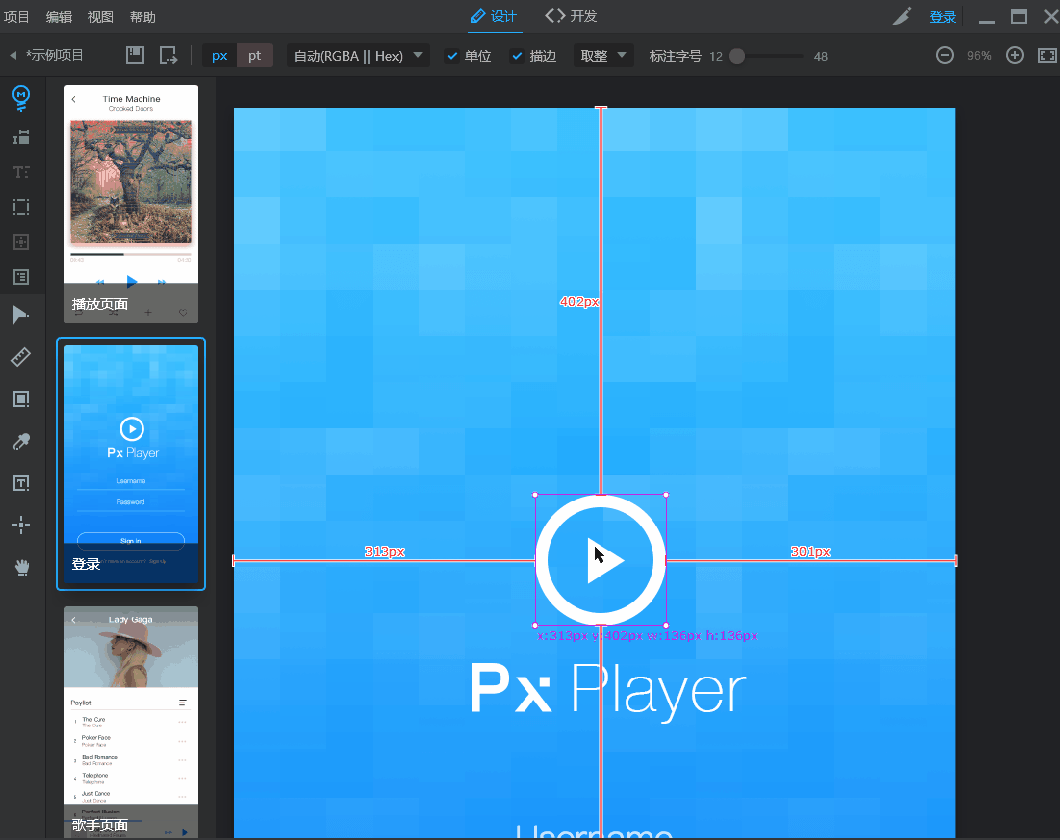Click the export arrow icon
This screenshot has height=840, width=1060.
pyautogui.click(x=168, y=55)
